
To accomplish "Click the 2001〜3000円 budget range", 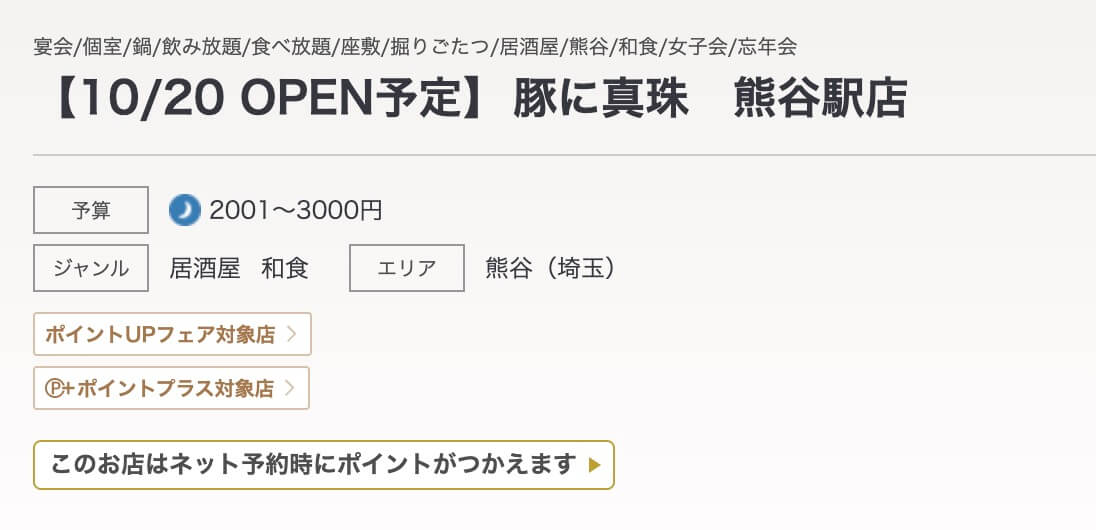I will coord(296,210).
